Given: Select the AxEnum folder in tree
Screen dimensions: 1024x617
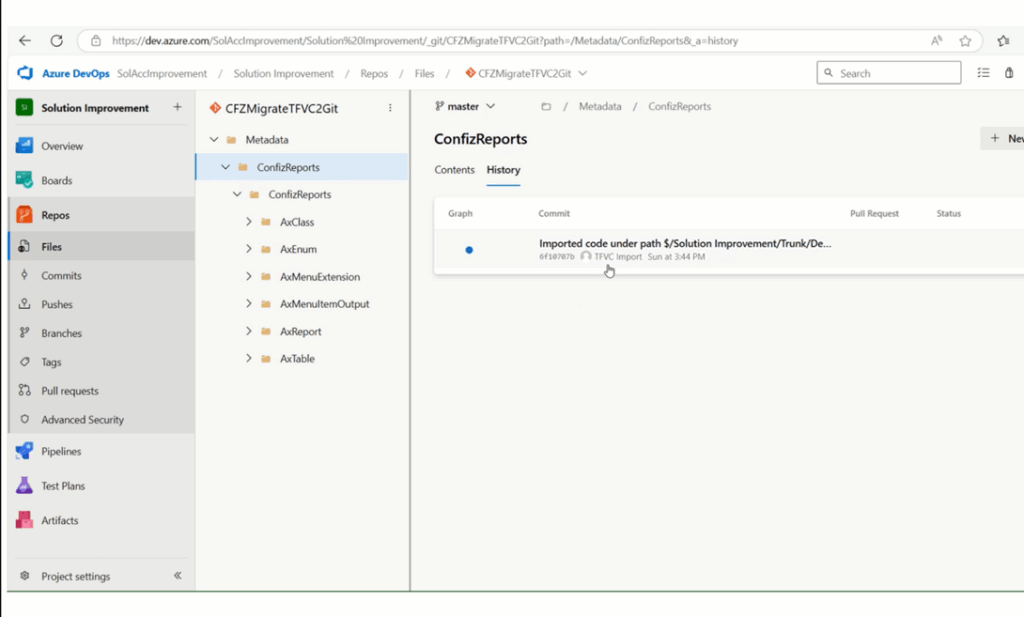Looking at the screenshot, I should (x=298, y=249).
